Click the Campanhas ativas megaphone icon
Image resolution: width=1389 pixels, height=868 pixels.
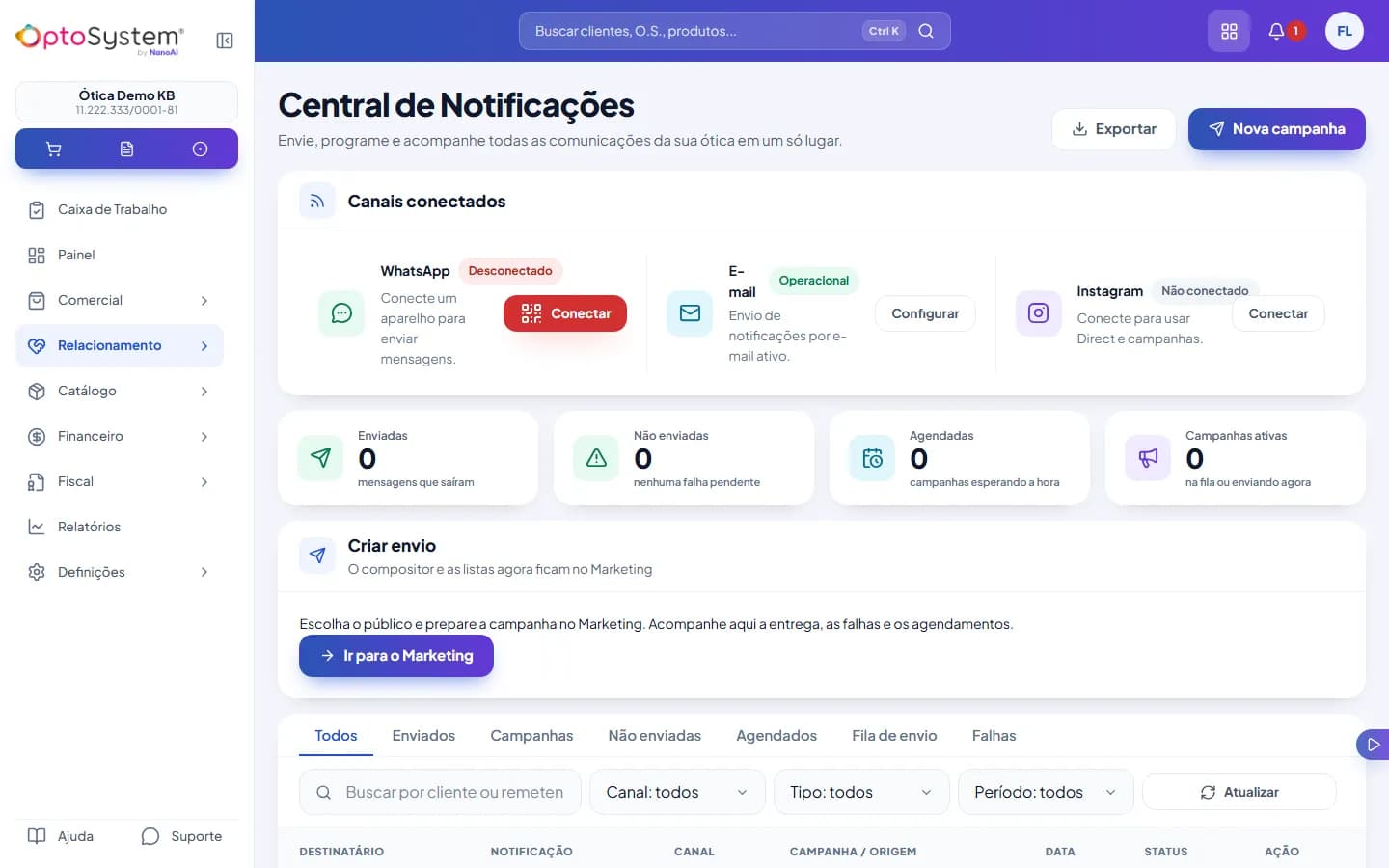click(1148, 458)
